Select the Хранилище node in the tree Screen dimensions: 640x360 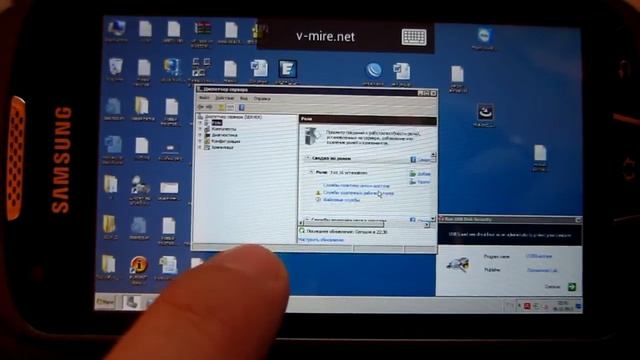tap(222, 147)
